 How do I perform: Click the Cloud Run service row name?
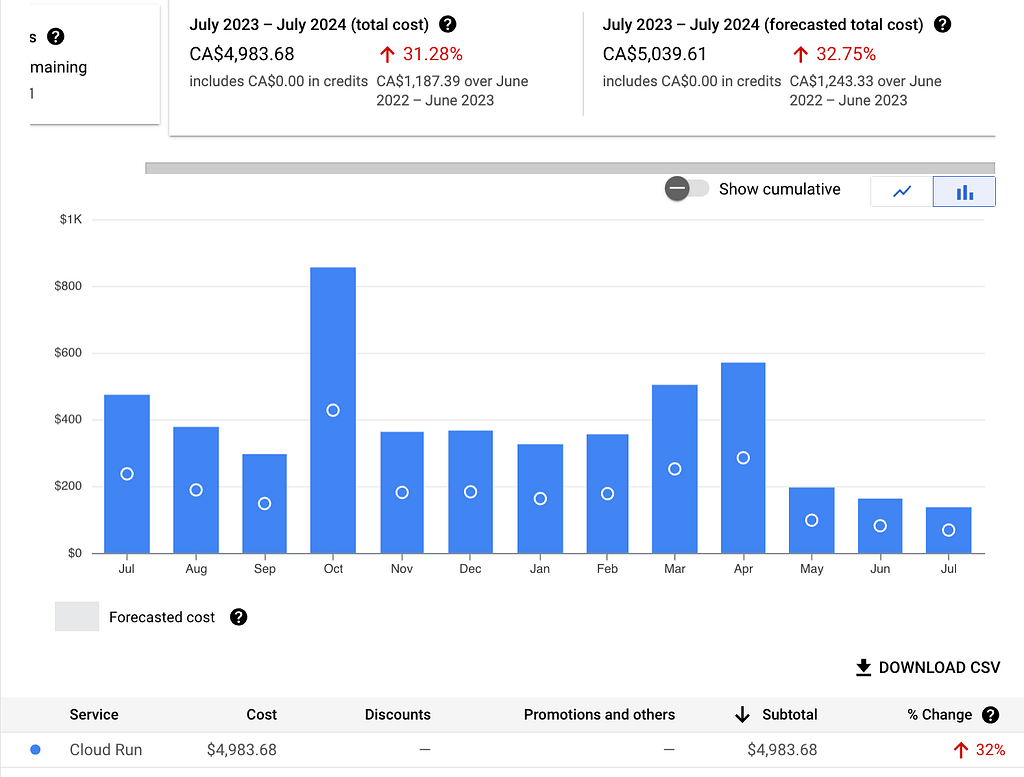pyautogui.click(x=106, y=750)
